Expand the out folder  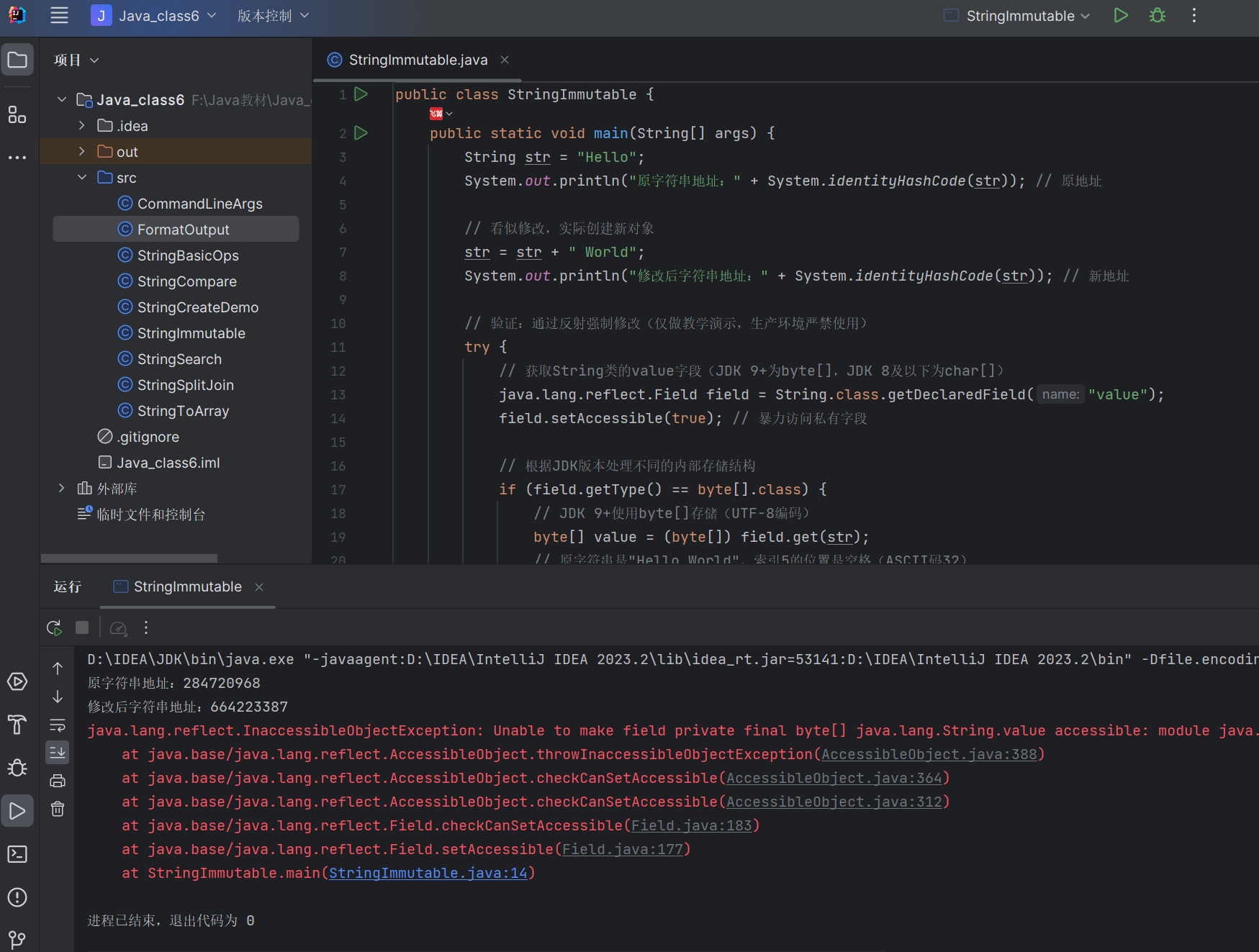point(82,152)
